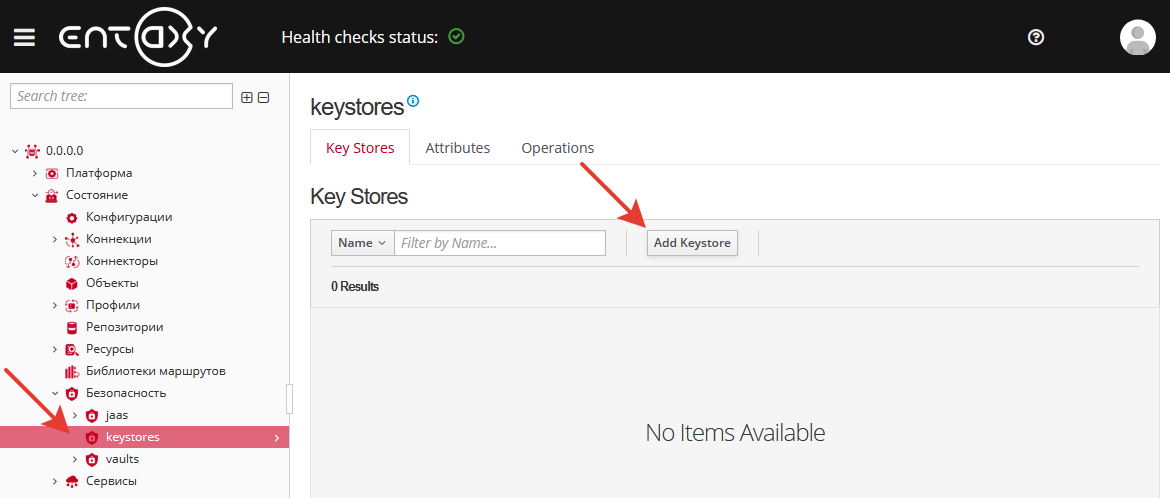Click the Add Keystore button
1170x498 pixels.
point(692,243)
